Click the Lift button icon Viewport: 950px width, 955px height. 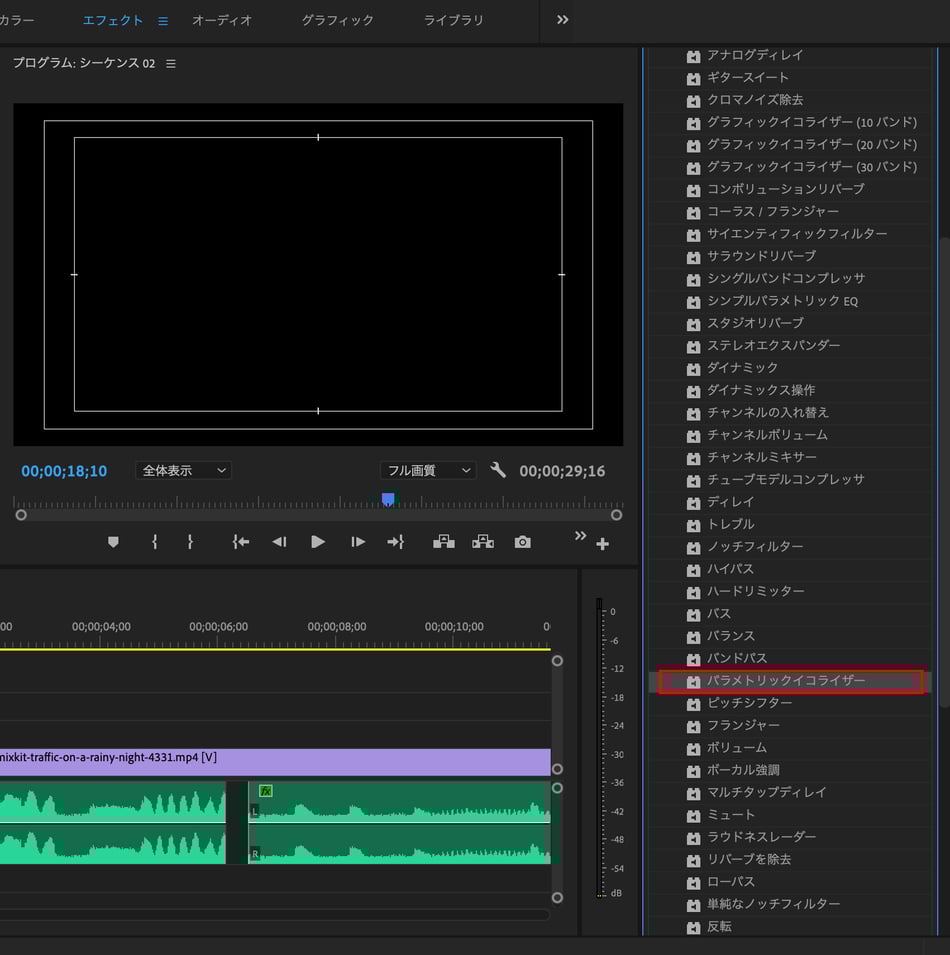coord(444,542)
